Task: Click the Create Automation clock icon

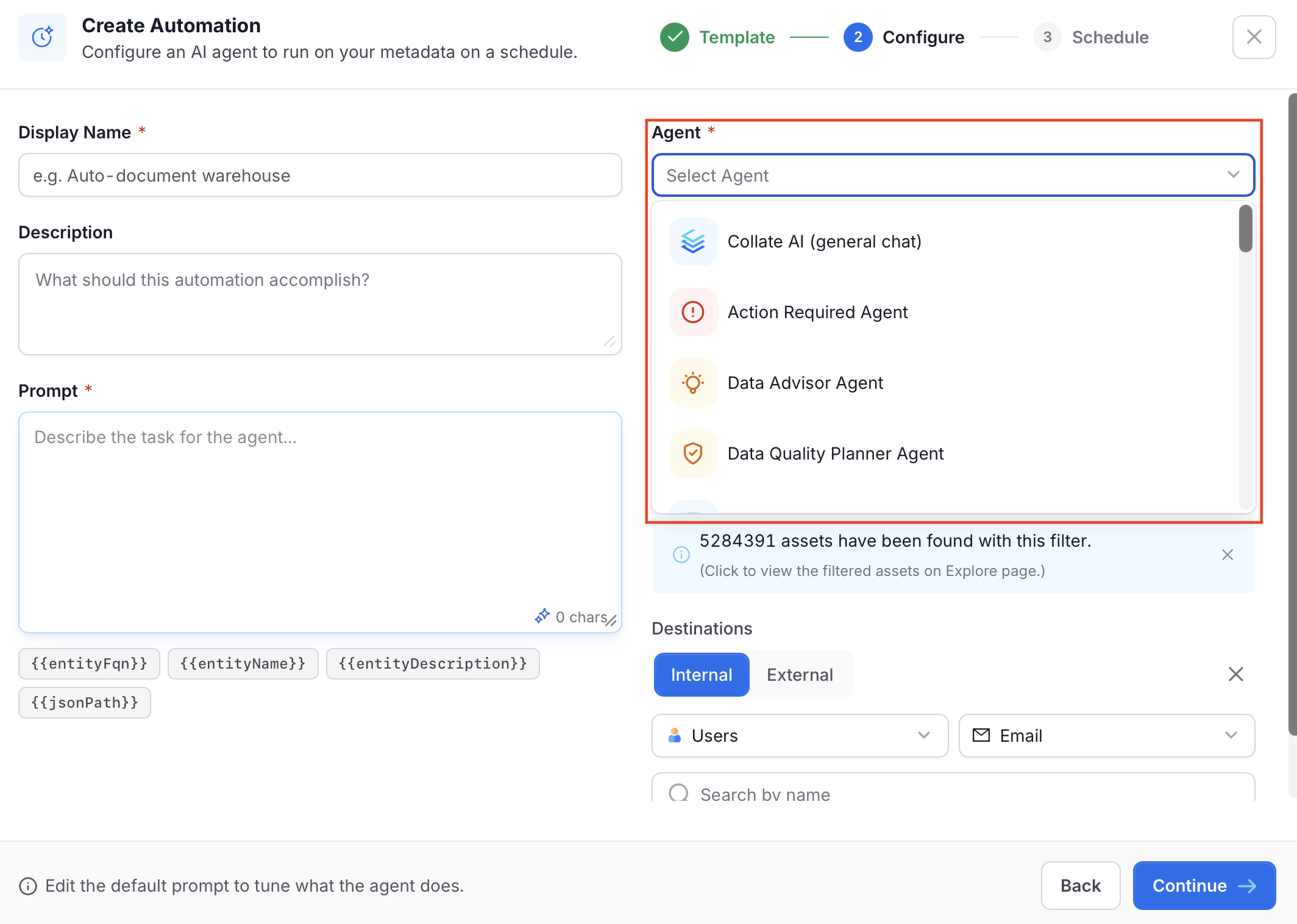Action: click(x=43, y=37)
